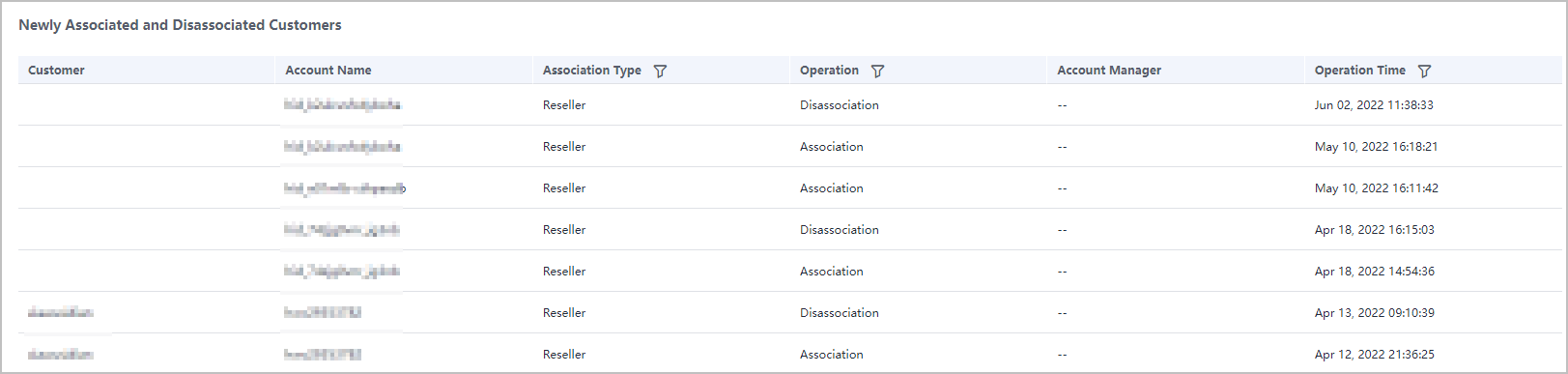Click Reseller in the first data row
1568x374 pixels.
564,105
